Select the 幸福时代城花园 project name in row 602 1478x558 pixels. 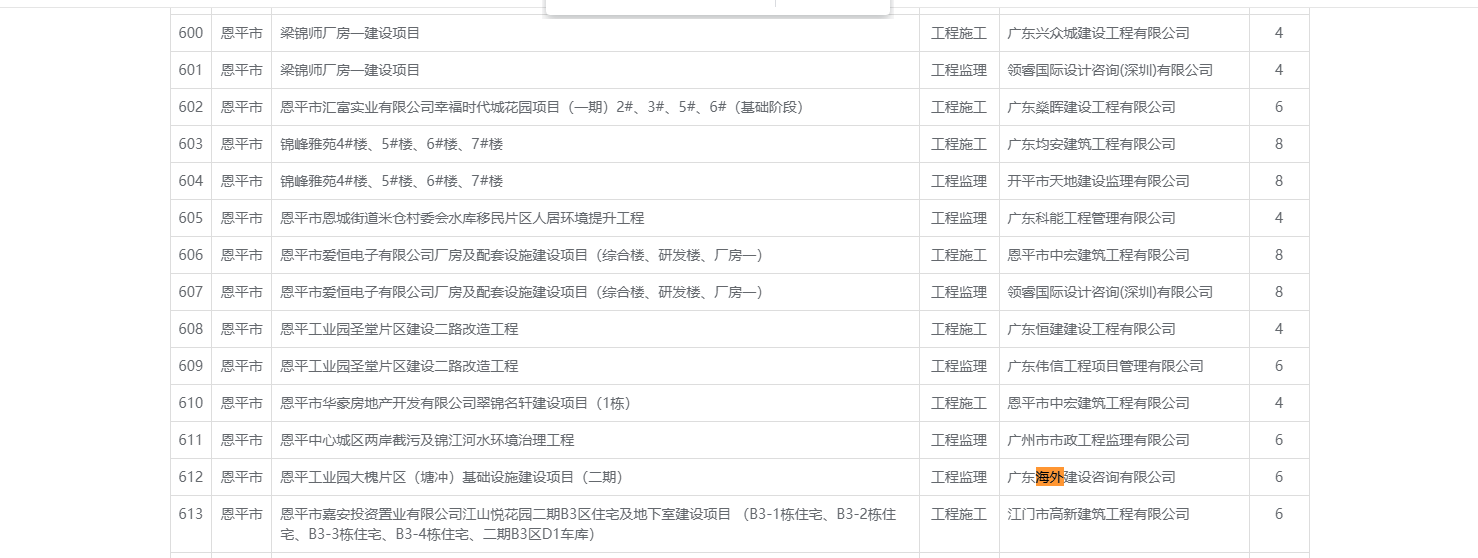pyautogui.click(x=541, y=107)
